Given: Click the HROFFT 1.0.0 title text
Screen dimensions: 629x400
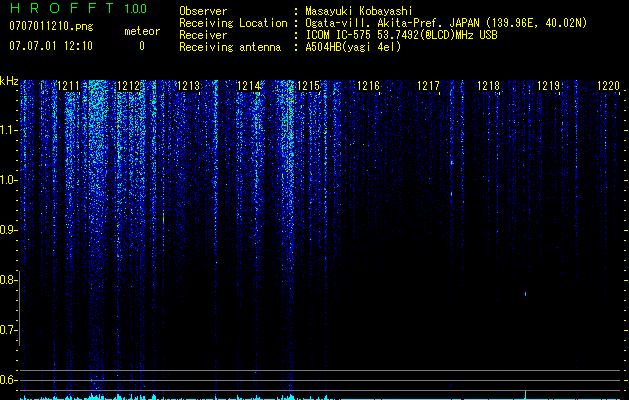Looking at the screenshot, I should click(x=78, y=8).
